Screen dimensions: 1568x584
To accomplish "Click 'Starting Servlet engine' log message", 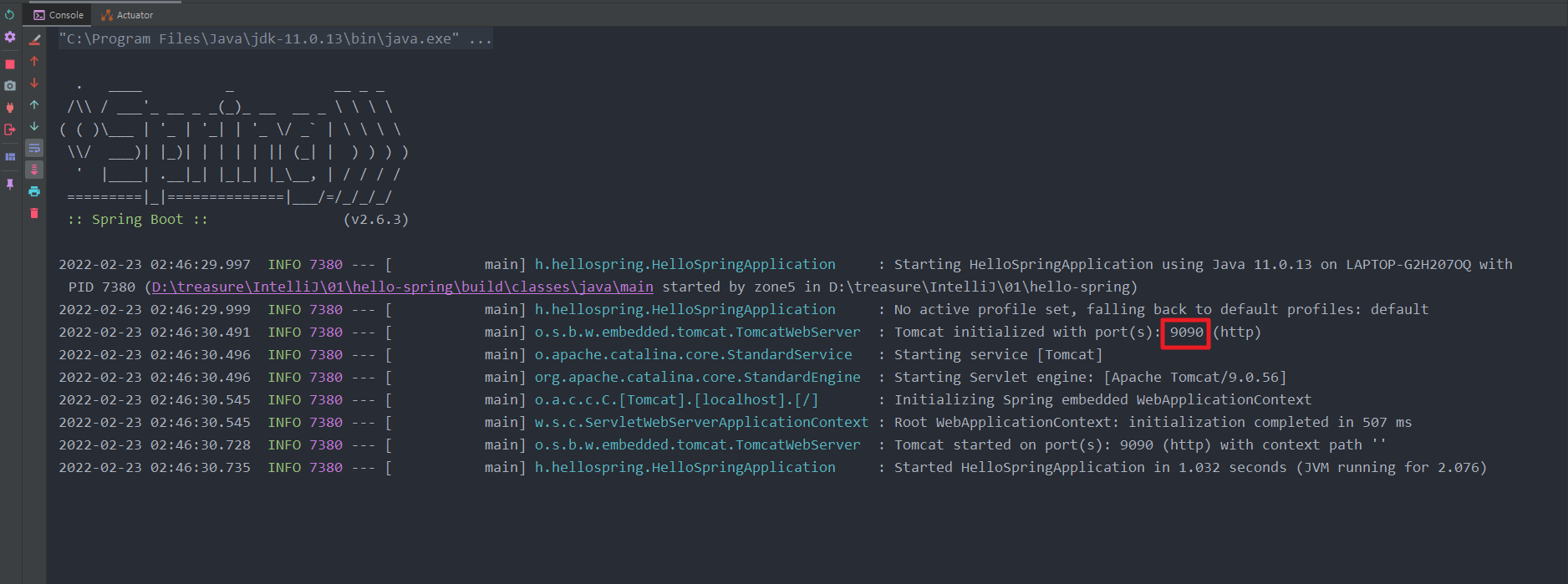I will 1091,377.
